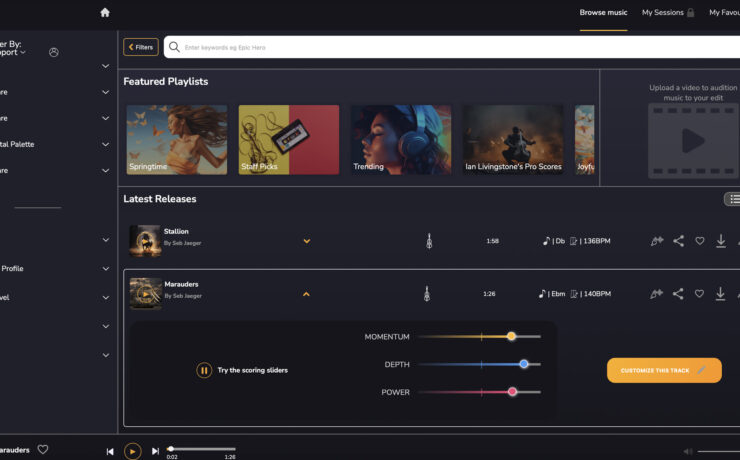Click the 1:26 duration on Marauders row
The width and height of the screenshot is (740, 460).
tap(489, 294)
